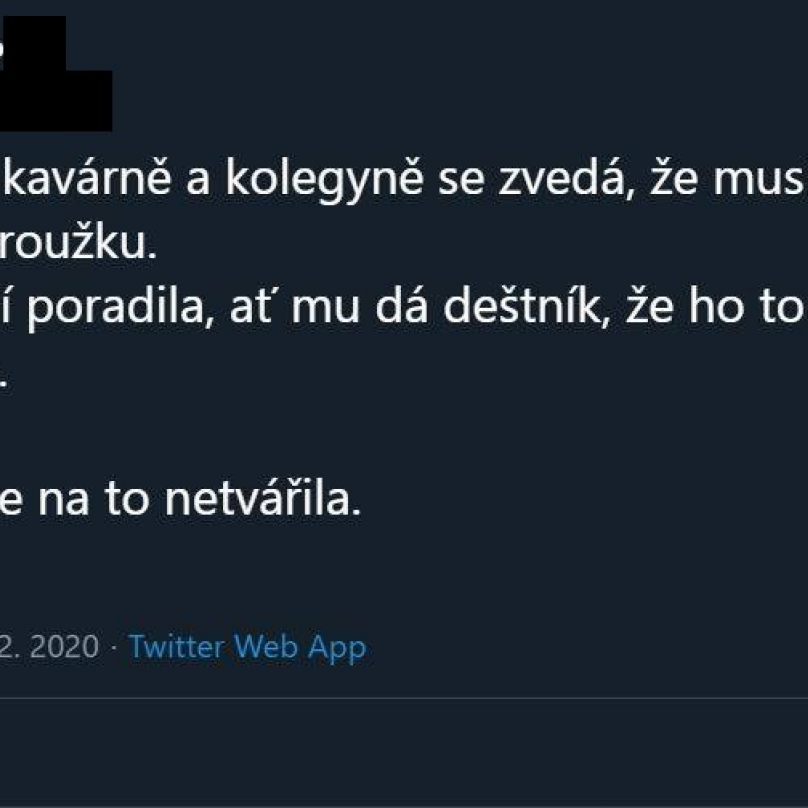Click the dot separator before Twitter Web App

[x=114, y=647]
